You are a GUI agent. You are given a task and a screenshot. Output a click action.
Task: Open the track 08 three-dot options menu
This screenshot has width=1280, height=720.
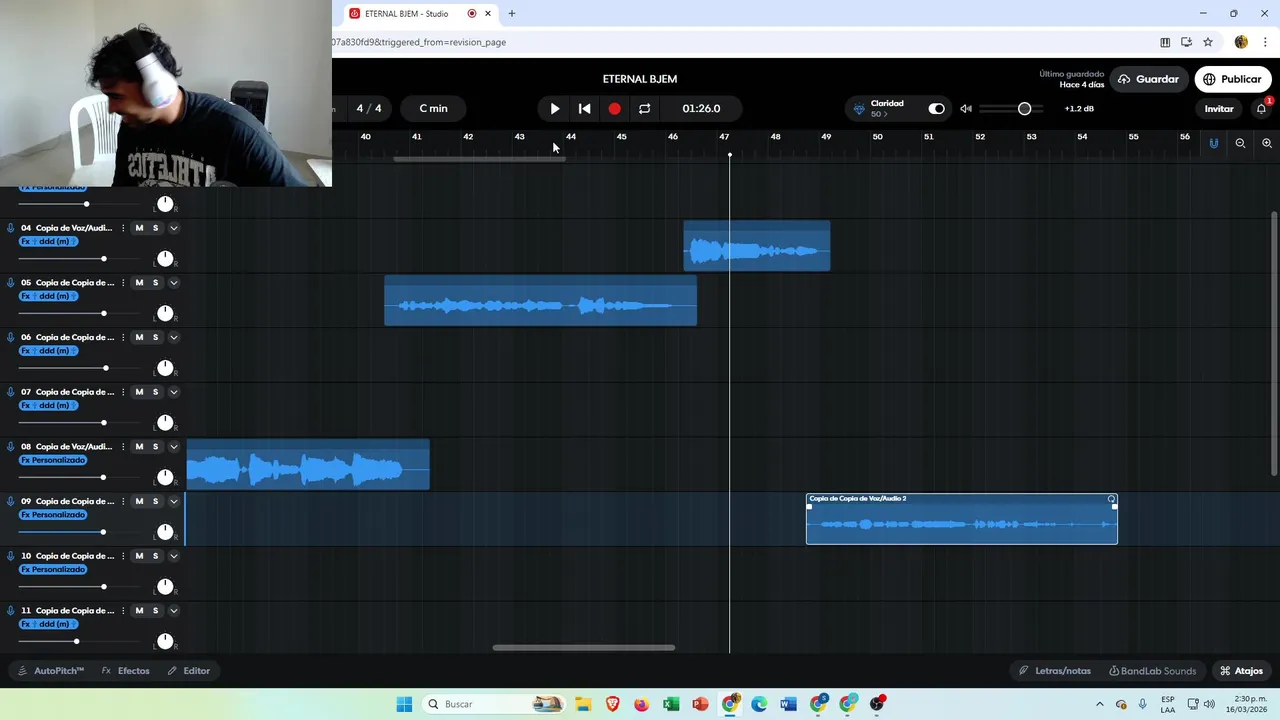(x=123, y=447)
